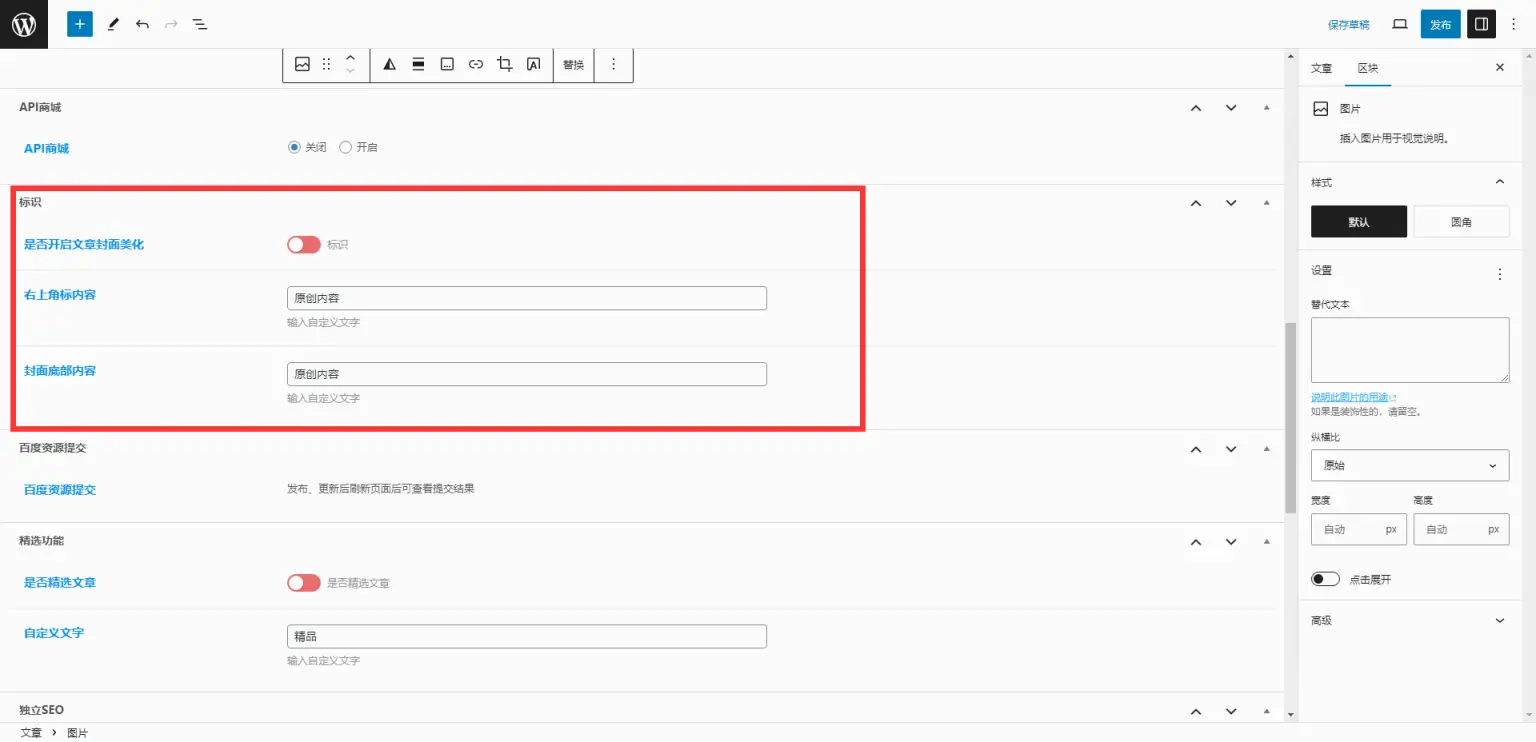This screenshot has width=1536, height=742.
Task: Open the laptop preview icon
Action: click(x=1400, y=24)
